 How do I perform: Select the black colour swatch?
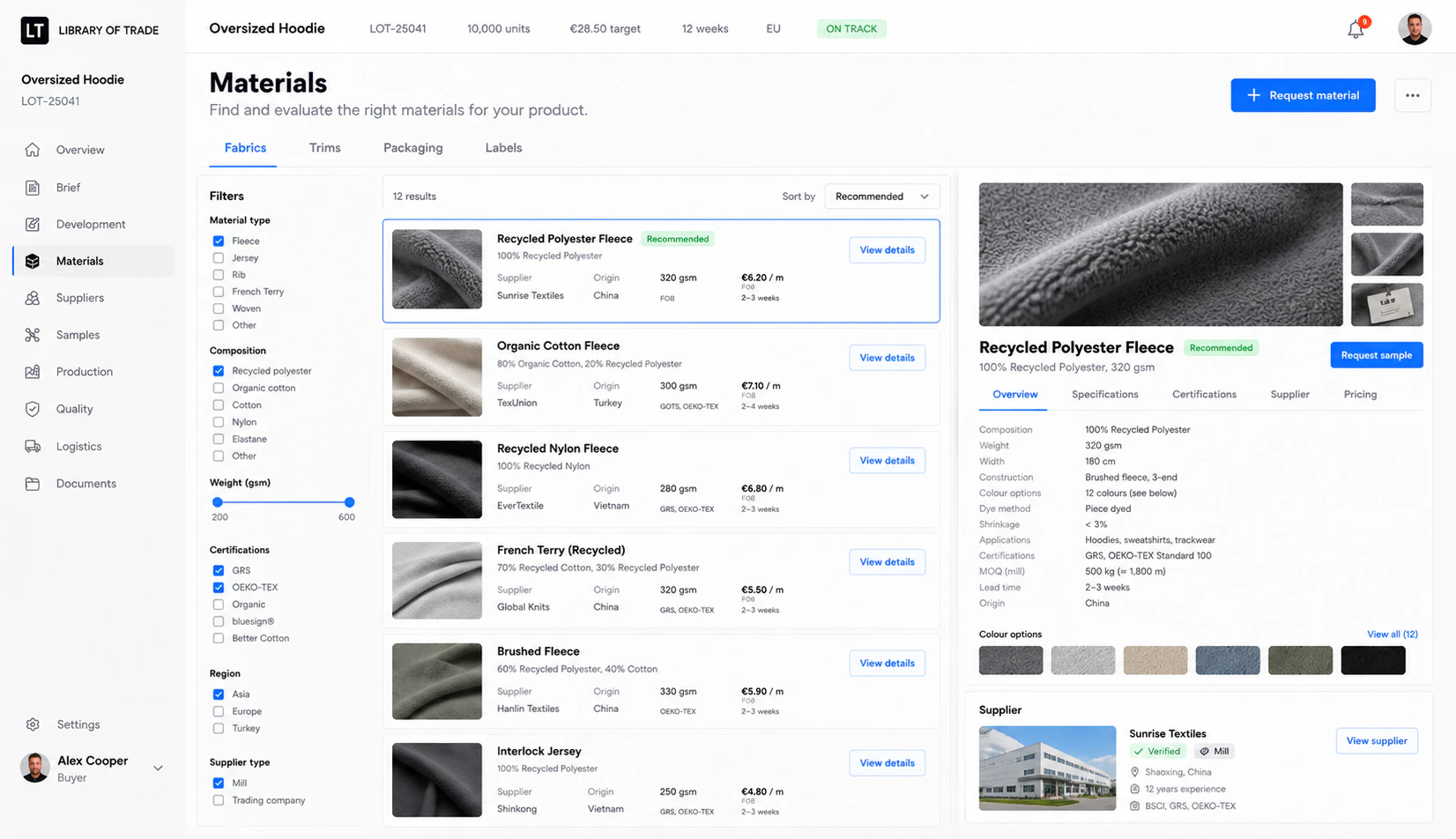1373,660
